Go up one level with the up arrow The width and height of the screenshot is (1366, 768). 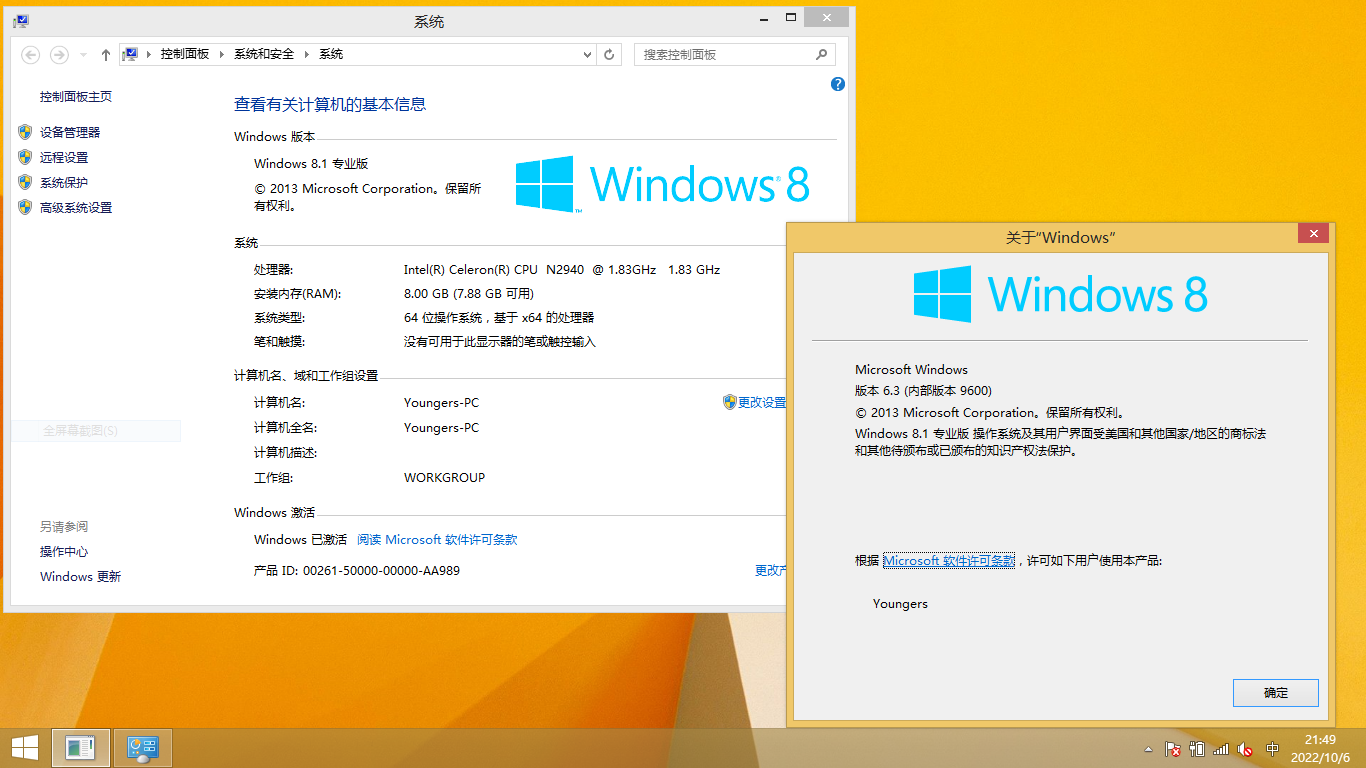[x=106, y=55]
